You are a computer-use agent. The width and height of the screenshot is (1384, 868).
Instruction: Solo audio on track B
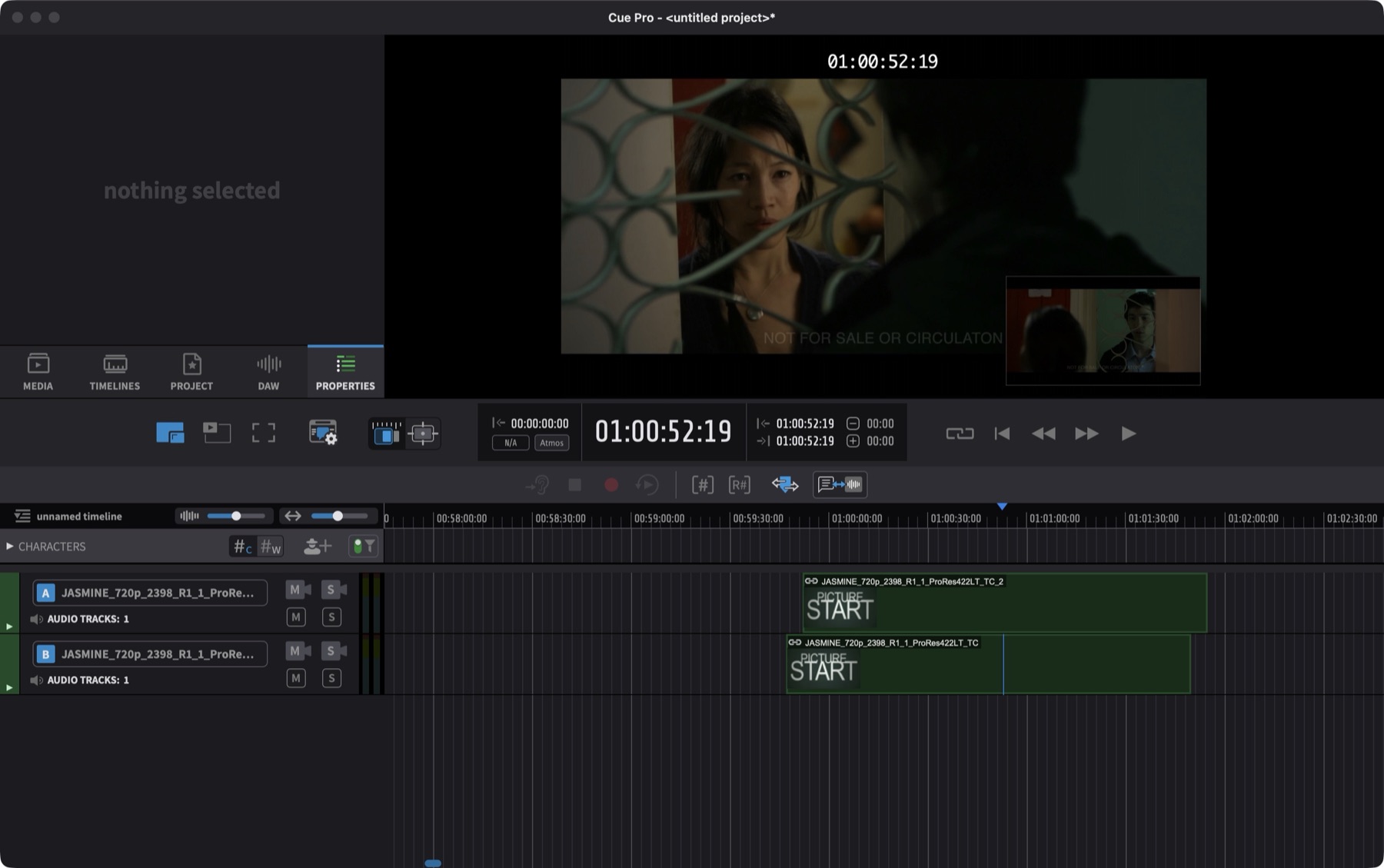pyautogui.click(x=331, y=678)
